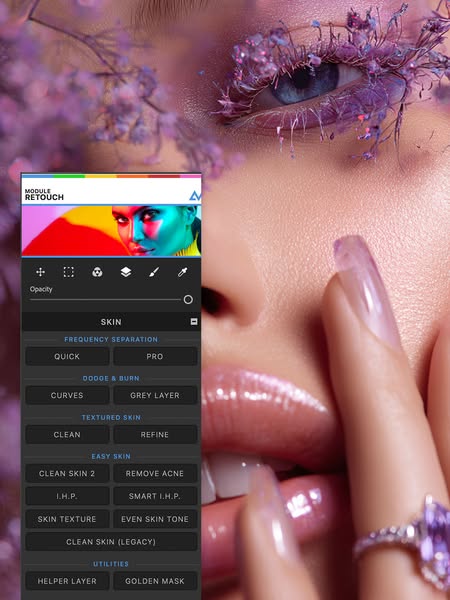450x600 pixels.
Task: Run QUICK frequency separation
Action: [67, 356]
